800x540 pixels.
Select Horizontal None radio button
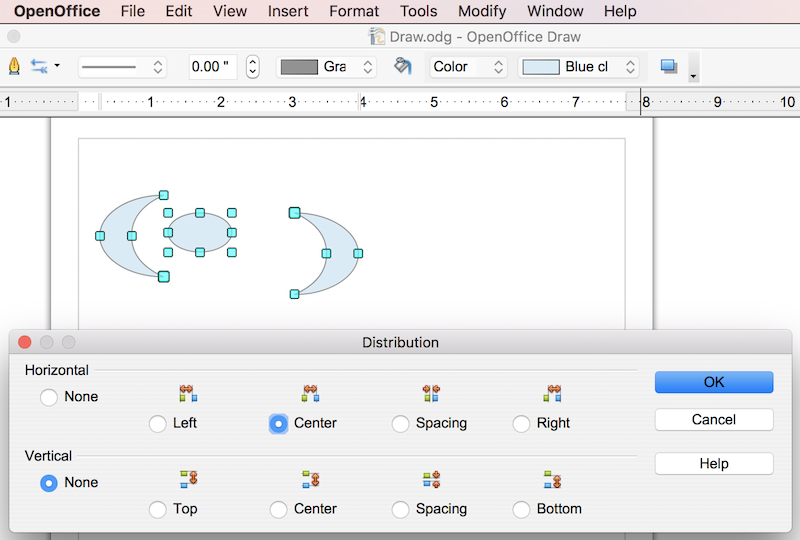[x=49, y=397]
